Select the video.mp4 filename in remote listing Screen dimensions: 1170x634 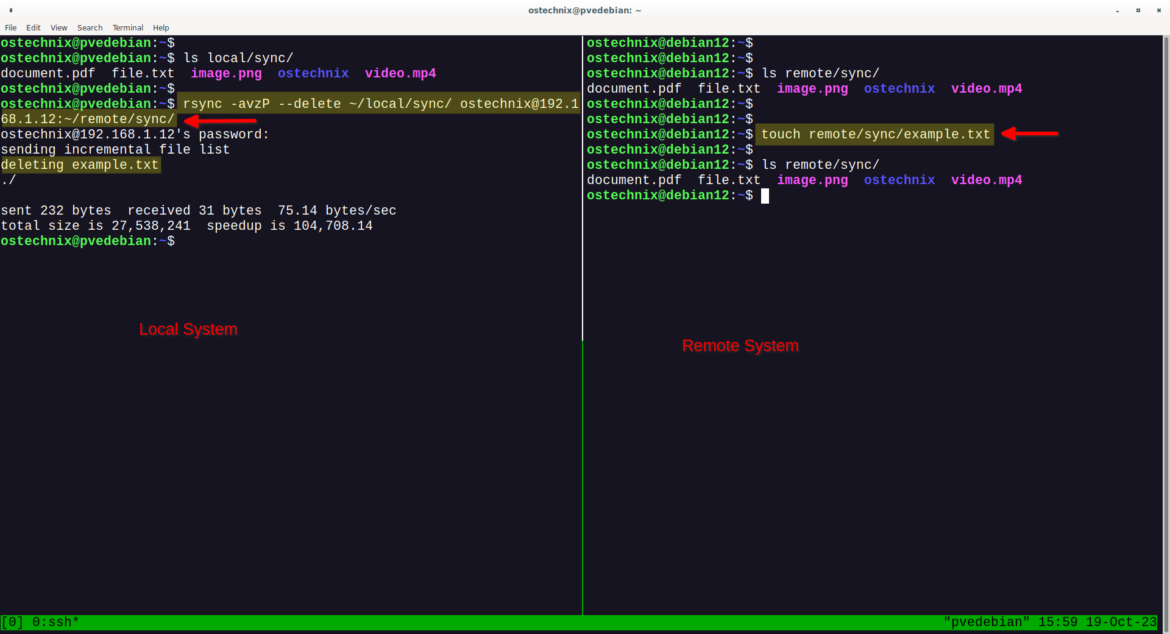pyautogui.click(x=986, y=88)
